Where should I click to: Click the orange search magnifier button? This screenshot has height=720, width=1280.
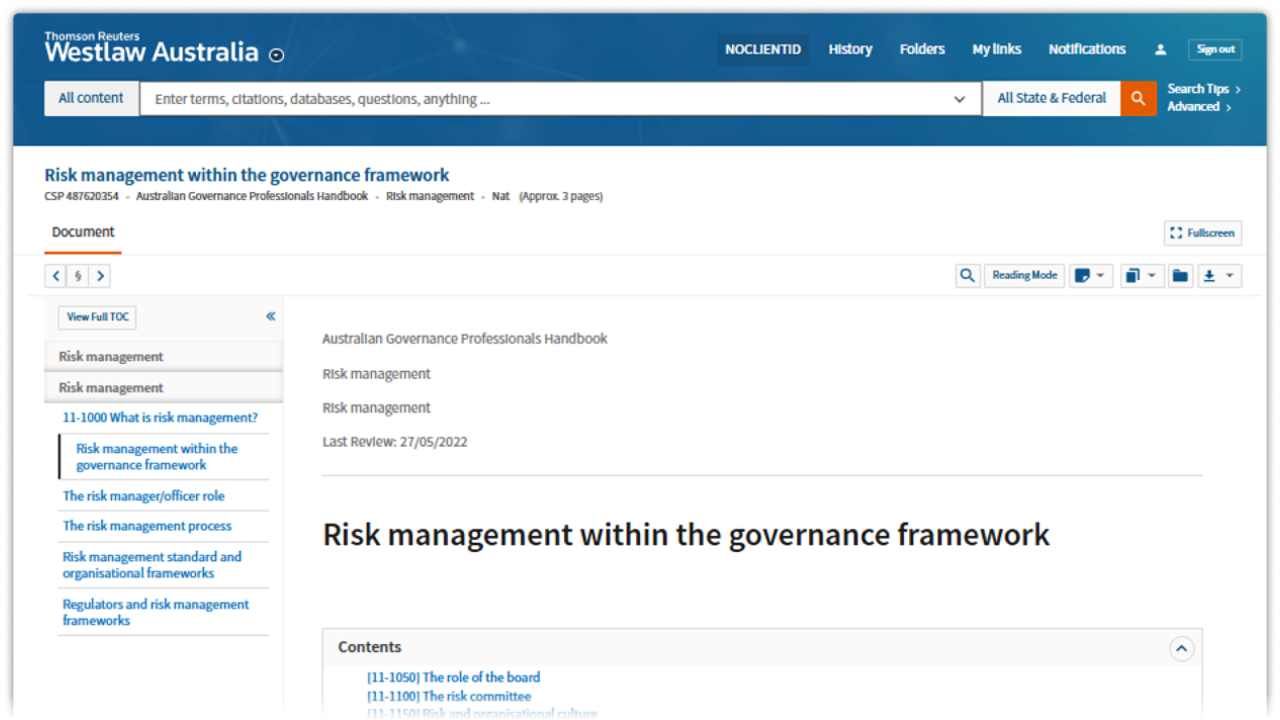point(1138,98)
